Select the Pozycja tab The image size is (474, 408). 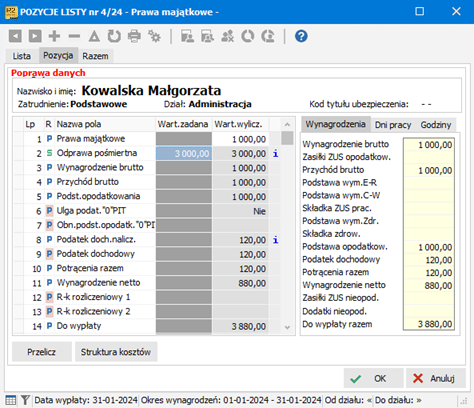click(58, 55)
